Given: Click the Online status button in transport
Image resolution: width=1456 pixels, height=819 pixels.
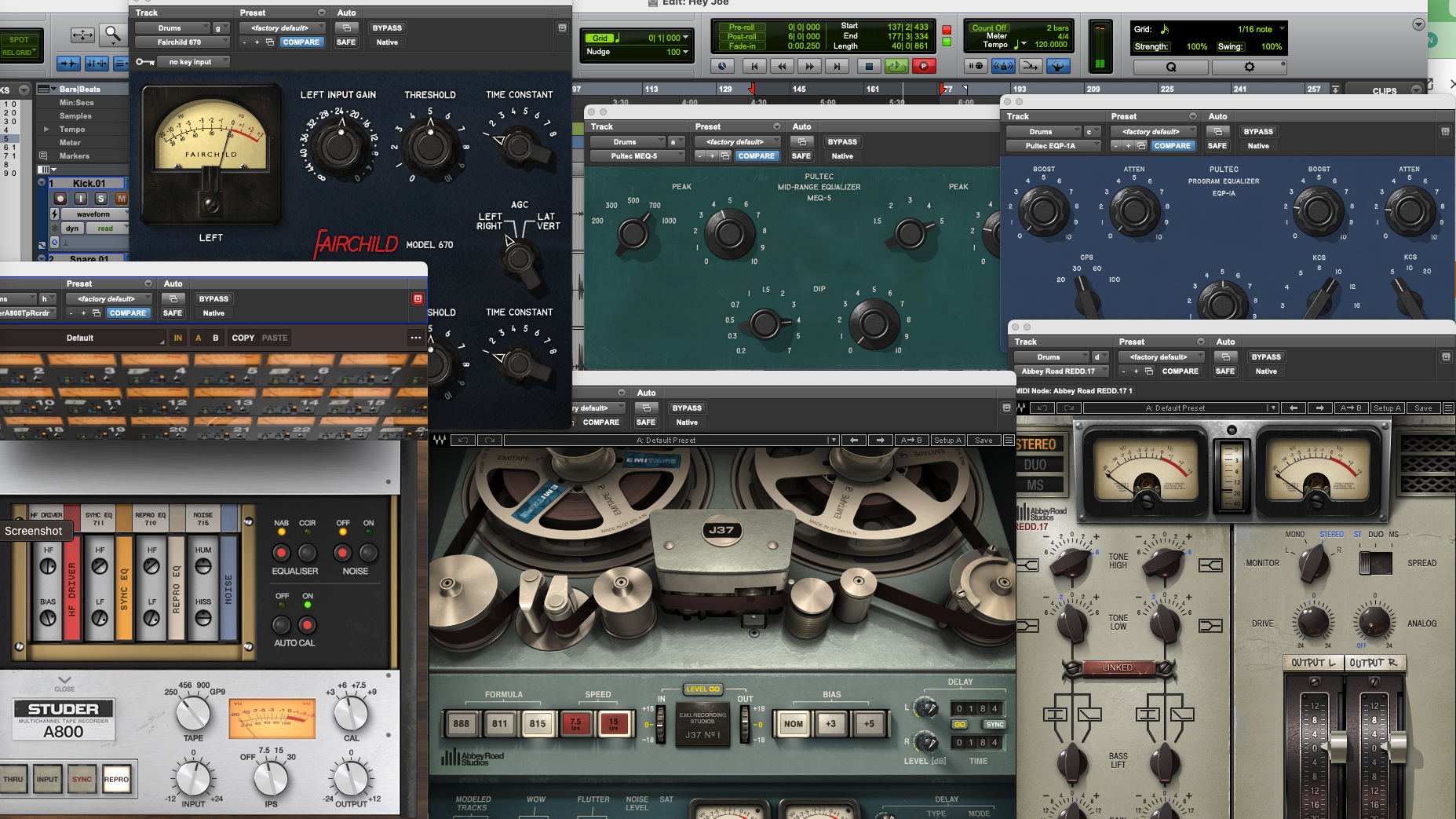Looking at the screenshot, I should click(x=722, y=66).
